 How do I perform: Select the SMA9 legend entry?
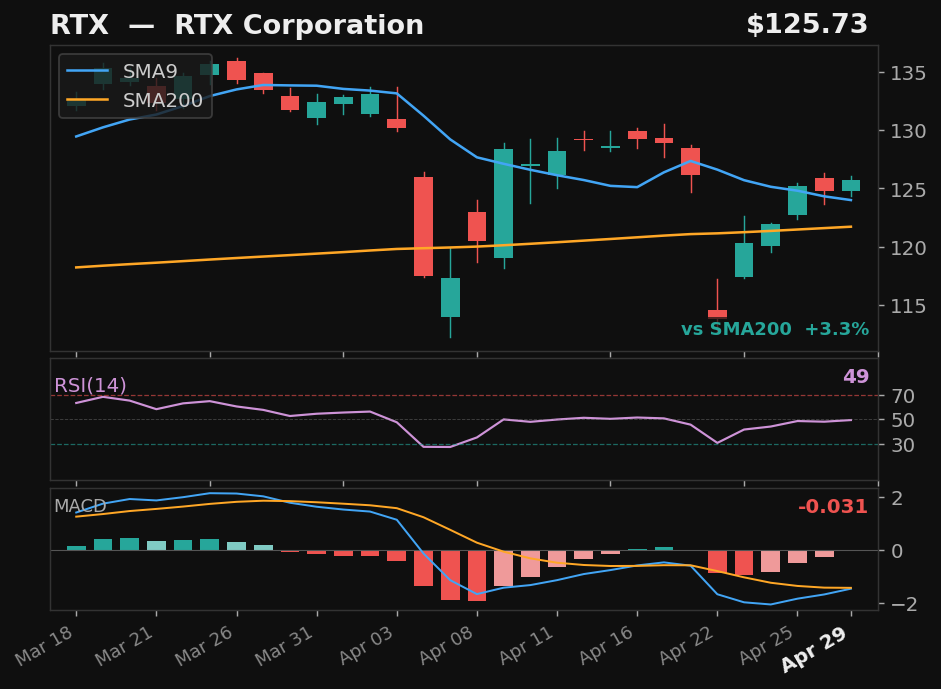[122, 71]
